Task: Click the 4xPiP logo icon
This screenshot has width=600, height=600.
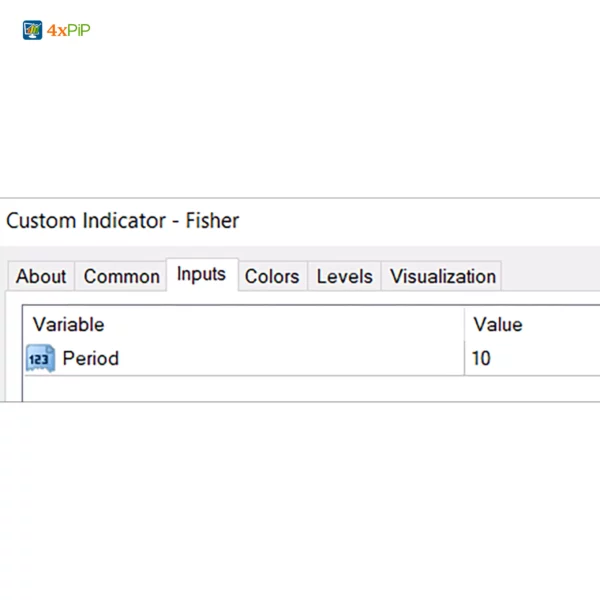Action: pos(32,30)
